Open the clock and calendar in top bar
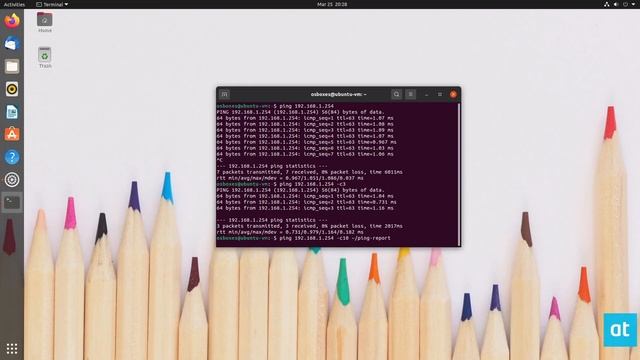Screen dimensions: 640x360 point(332,4)
